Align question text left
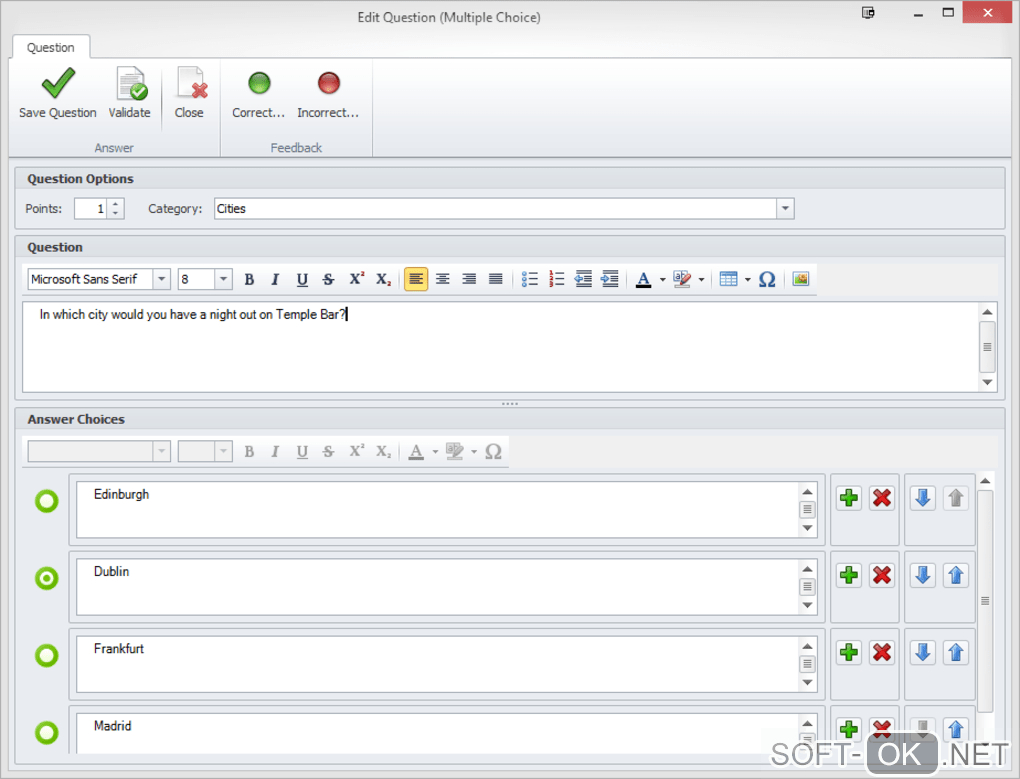Image resolution: width=1020 pixels, height=779 pixels. click(416, 279)
